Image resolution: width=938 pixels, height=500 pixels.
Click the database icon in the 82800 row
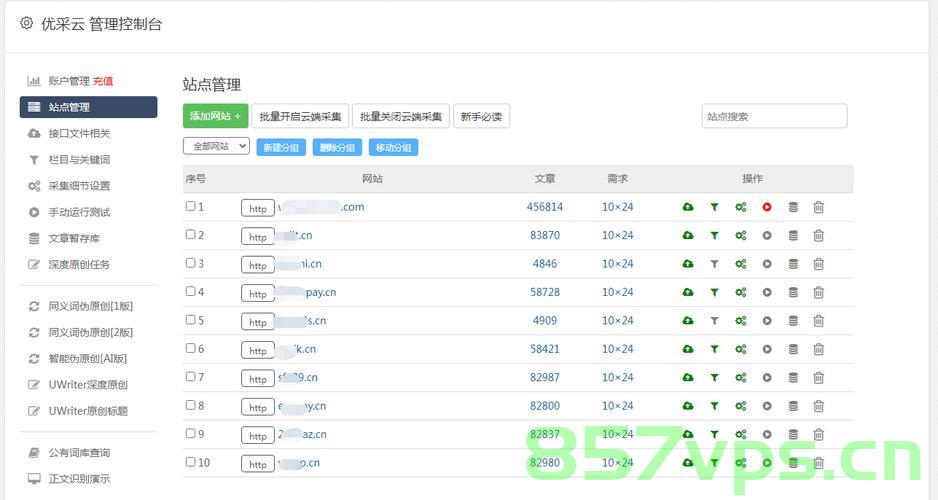click(793, 406)
